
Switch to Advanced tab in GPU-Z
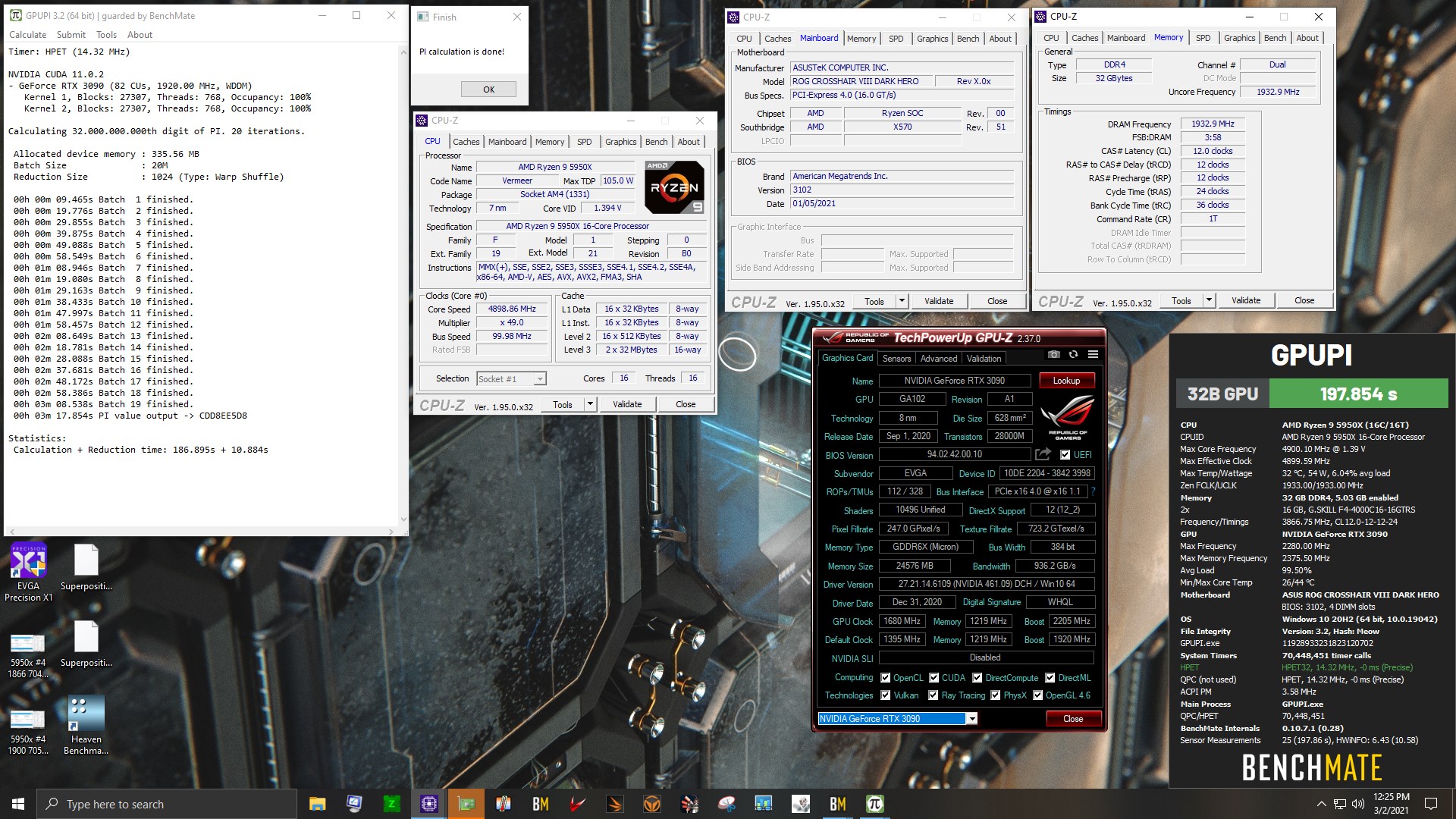click(939, 359)
